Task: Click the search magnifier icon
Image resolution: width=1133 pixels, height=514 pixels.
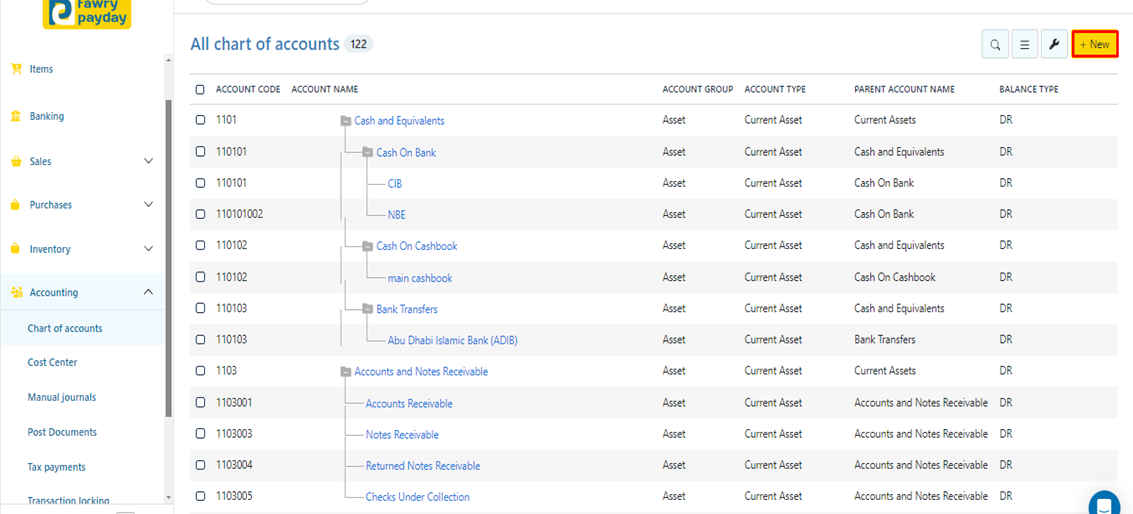Action: coord(995,45)
